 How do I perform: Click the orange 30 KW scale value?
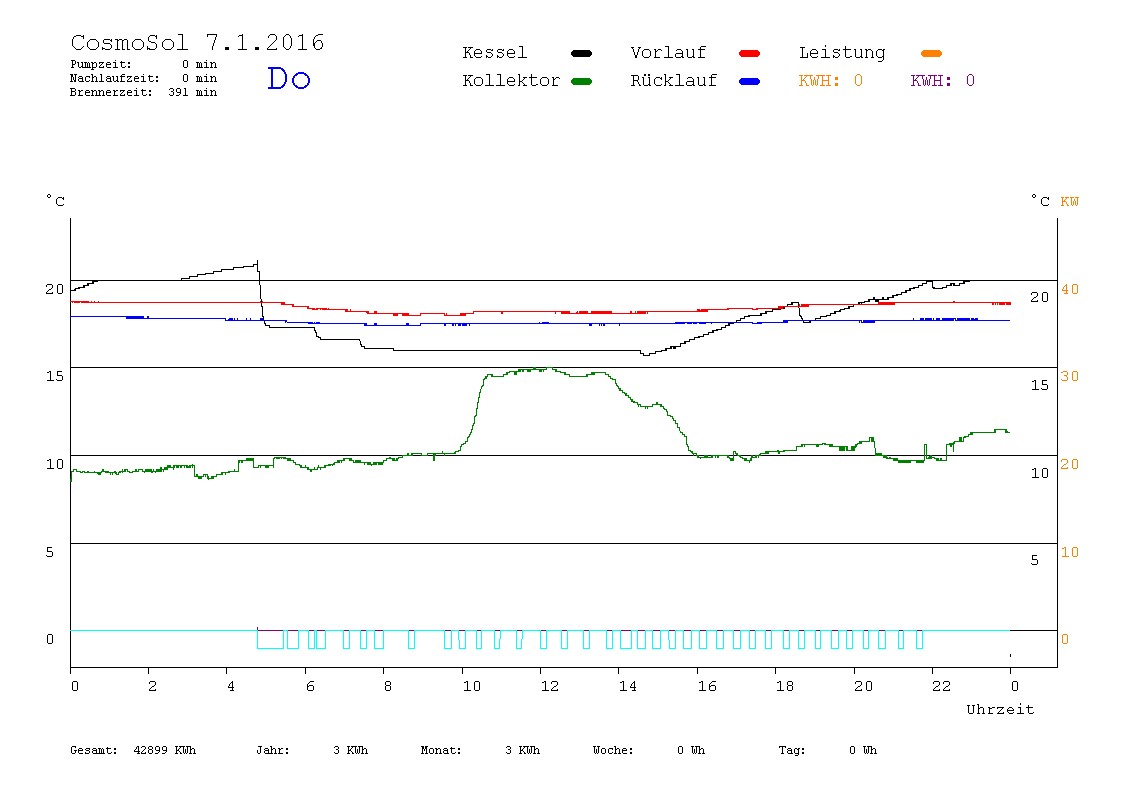1070,376
